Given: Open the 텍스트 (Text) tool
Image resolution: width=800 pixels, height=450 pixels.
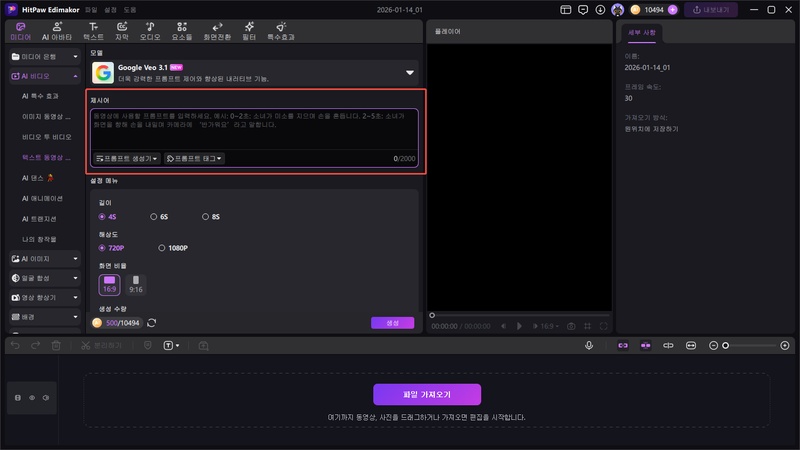Looking at the screenshot, I should pyautogui.click(x=93, y=31).
